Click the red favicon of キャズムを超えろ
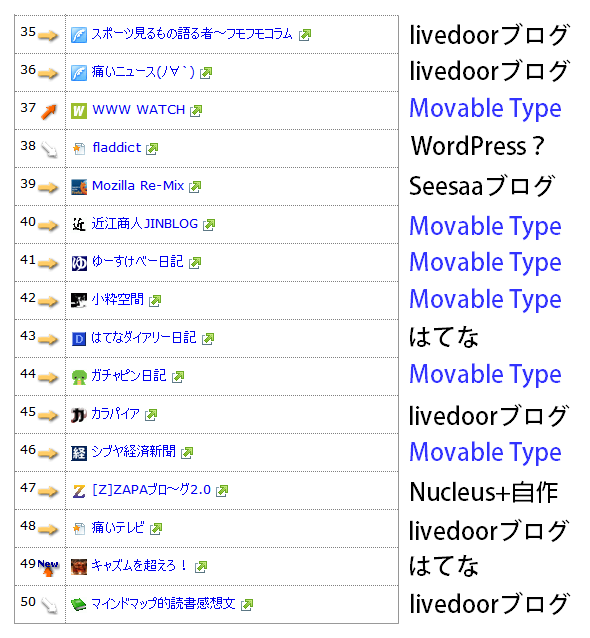The image size is (590, 638). (79, 566)
